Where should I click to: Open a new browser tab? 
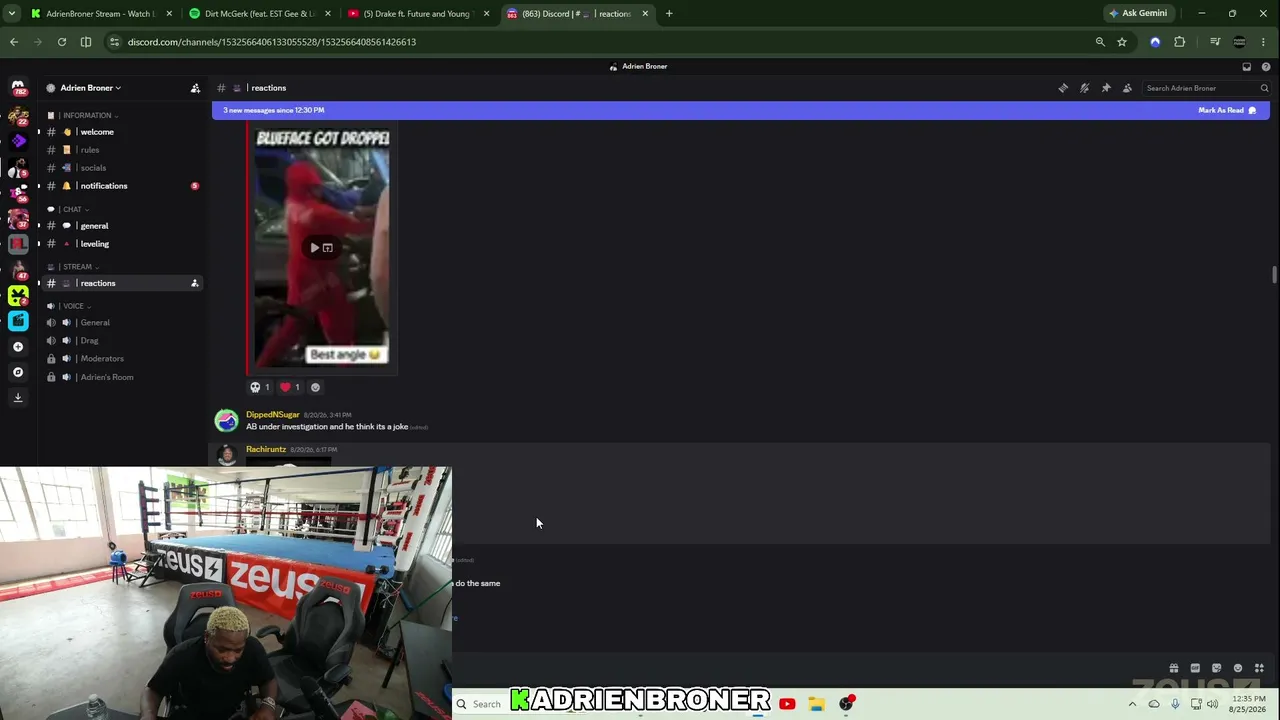[669, 14]
